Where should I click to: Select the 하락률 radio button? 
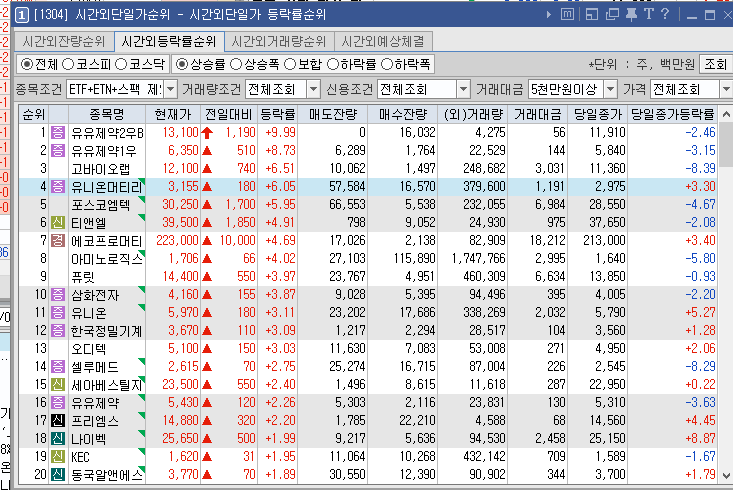333,64
